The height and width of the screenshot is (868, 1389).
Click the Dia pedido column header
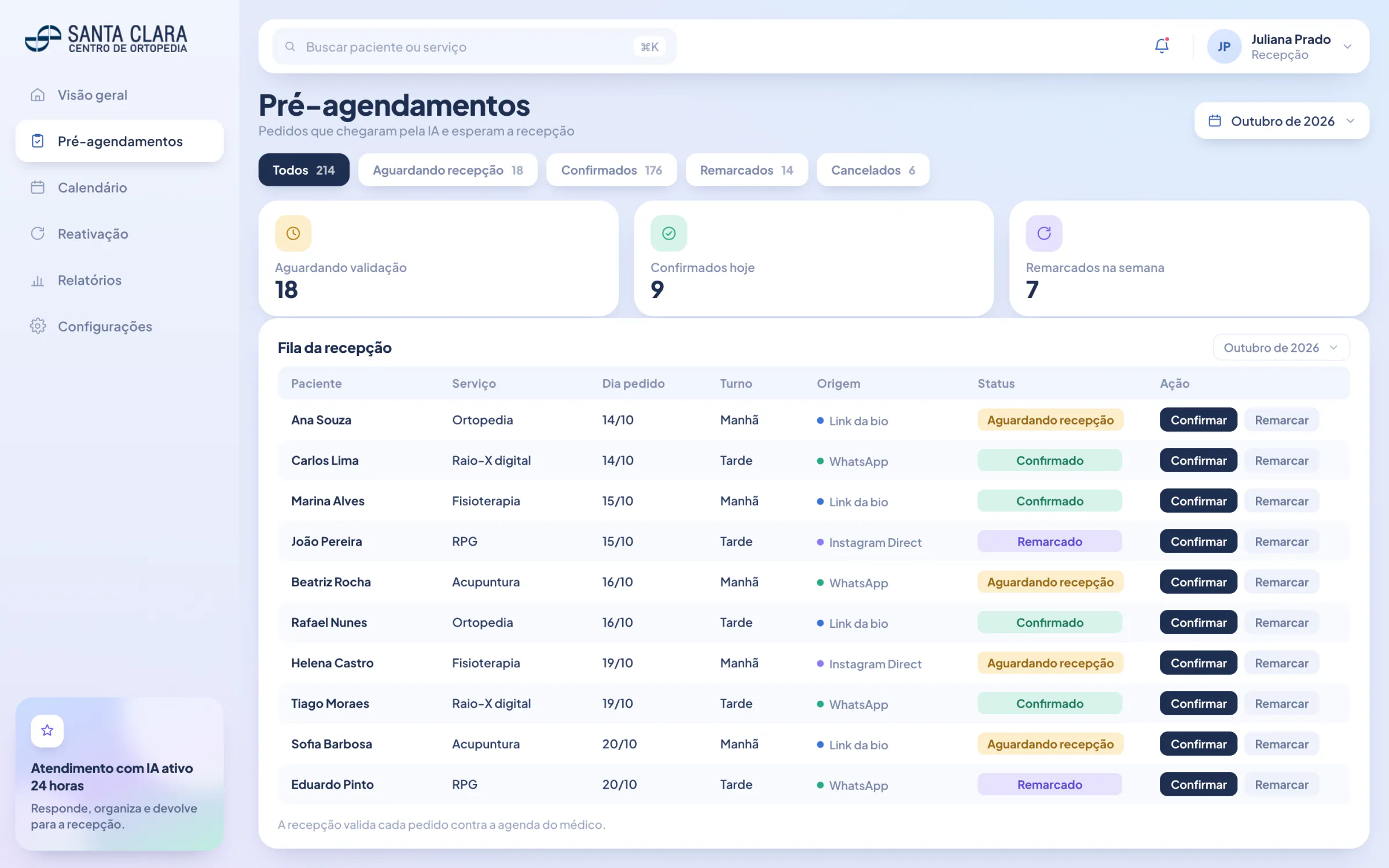[633, 383]
